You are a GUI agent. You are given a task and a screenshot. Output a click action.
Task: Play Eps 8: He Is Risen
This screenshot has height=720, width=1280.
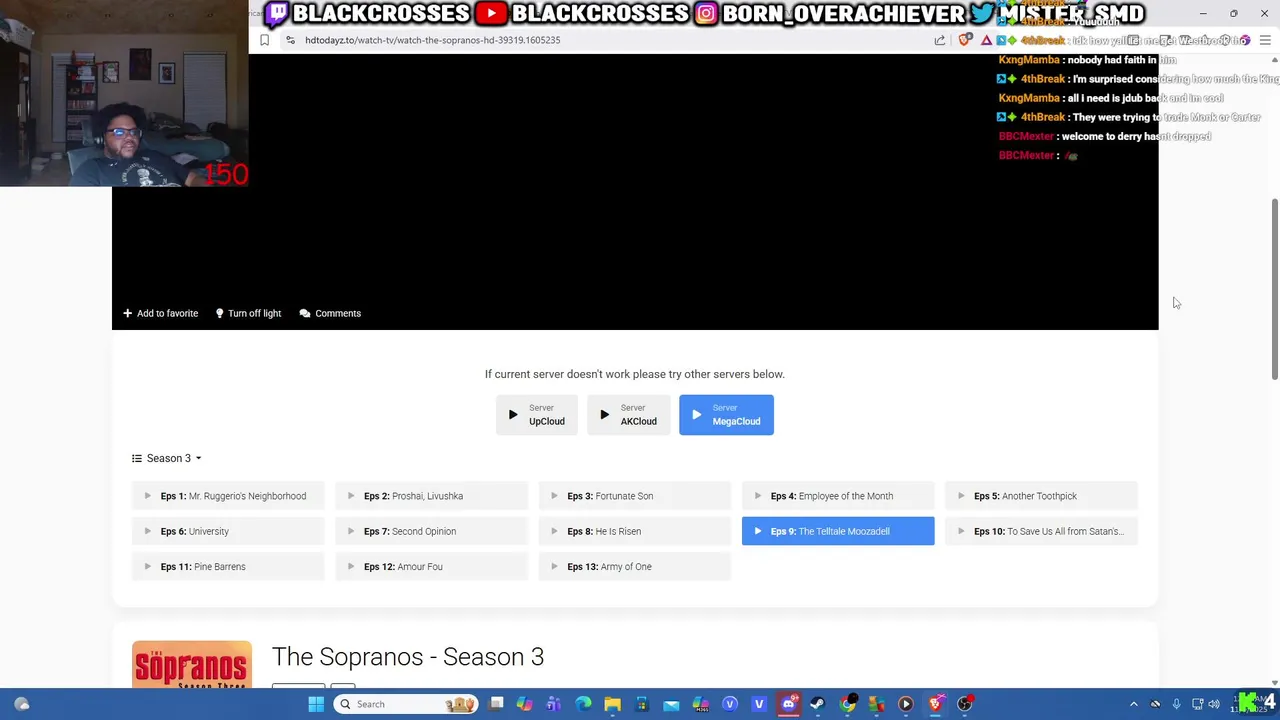tap(635, 531)
